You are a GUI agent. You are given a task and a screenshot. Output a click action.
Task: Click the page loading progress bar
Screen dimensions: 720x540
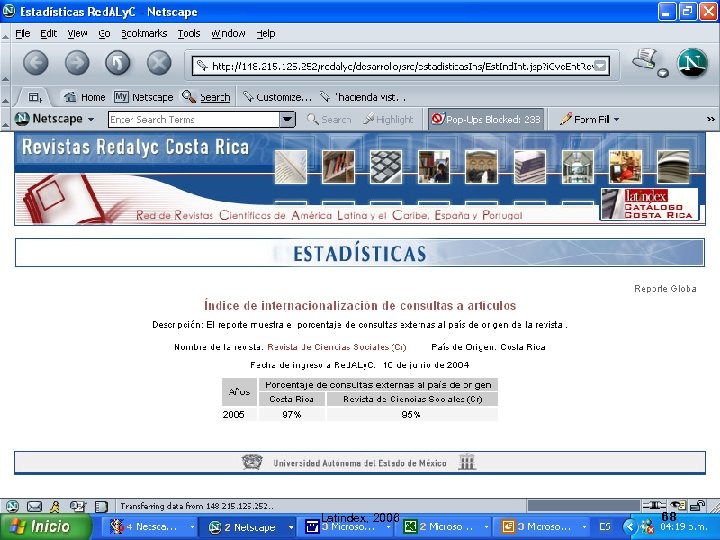click(583, 506)
